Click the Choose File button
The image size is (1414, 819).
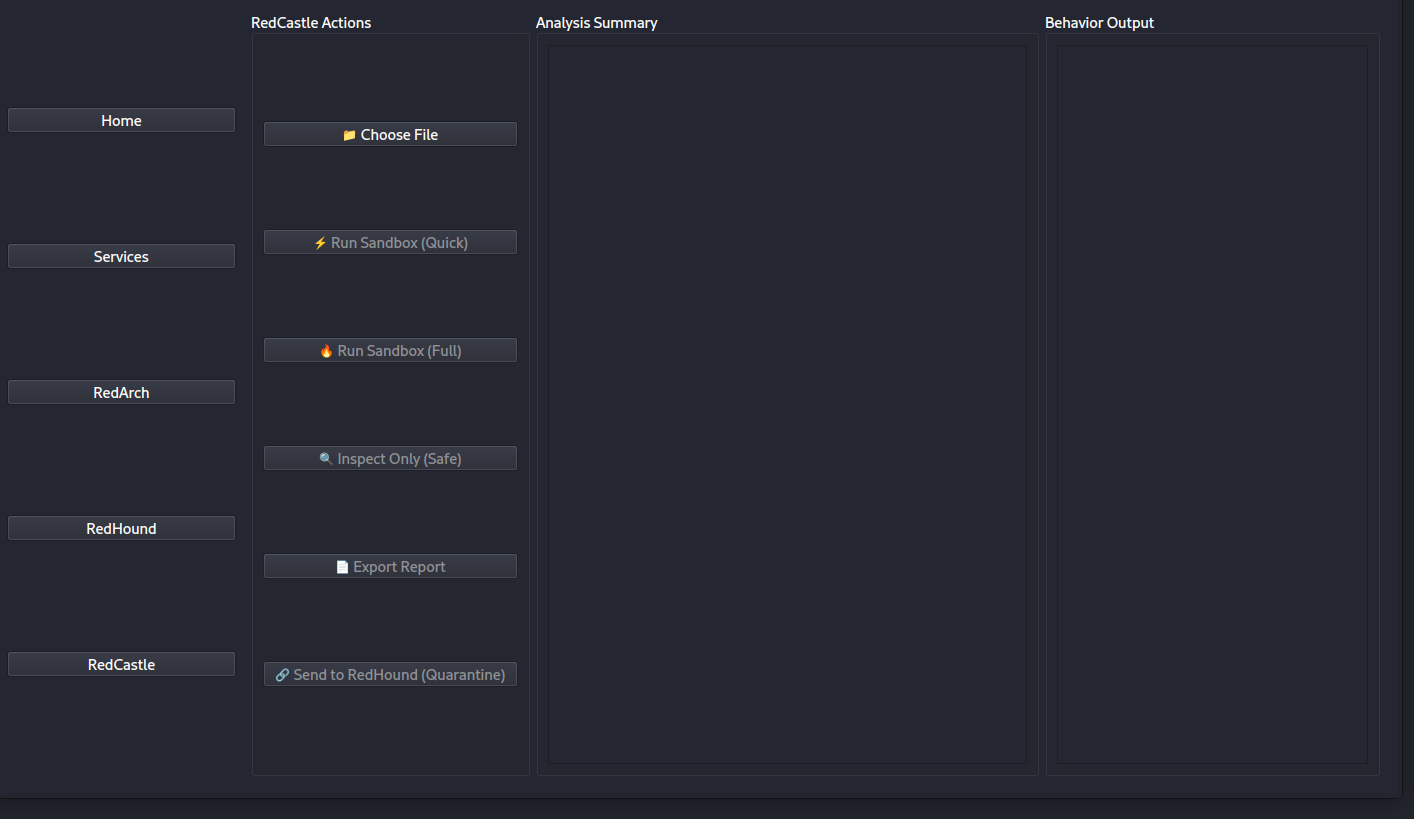(390, 134)
